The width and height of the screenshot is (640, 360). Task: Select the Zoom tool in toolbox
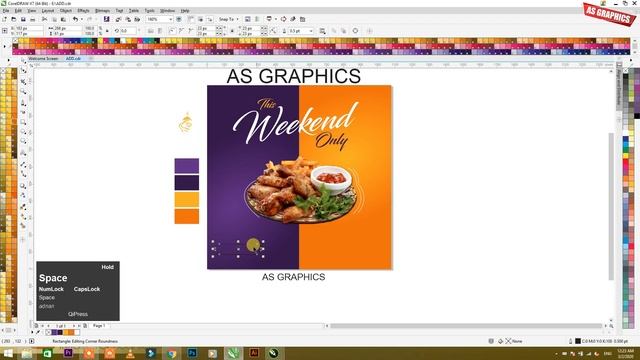[23, 91]
